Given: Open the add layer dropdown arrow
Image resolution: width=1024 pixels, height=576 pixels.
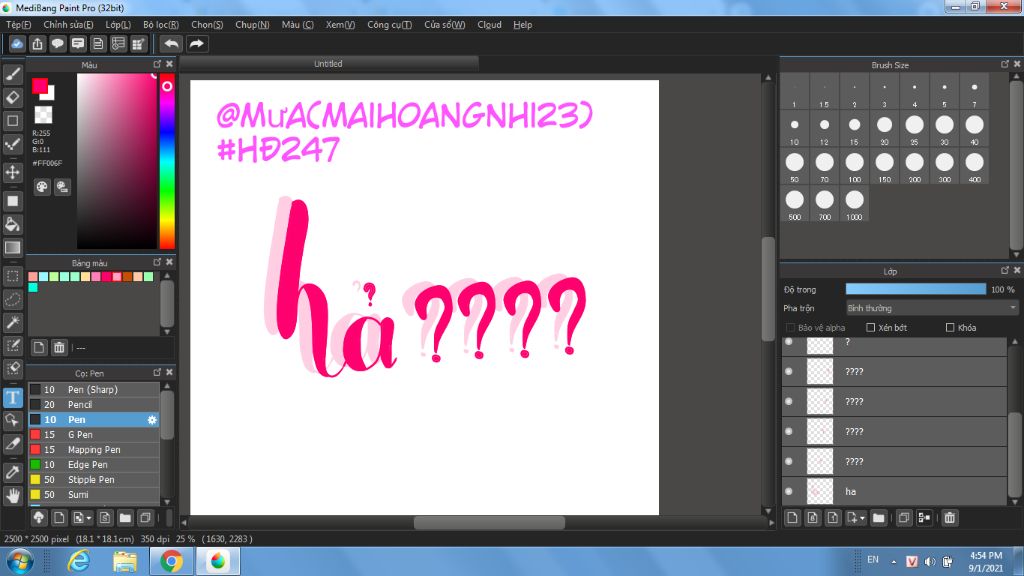Looking at the screenshot, I should pos(863,518).
